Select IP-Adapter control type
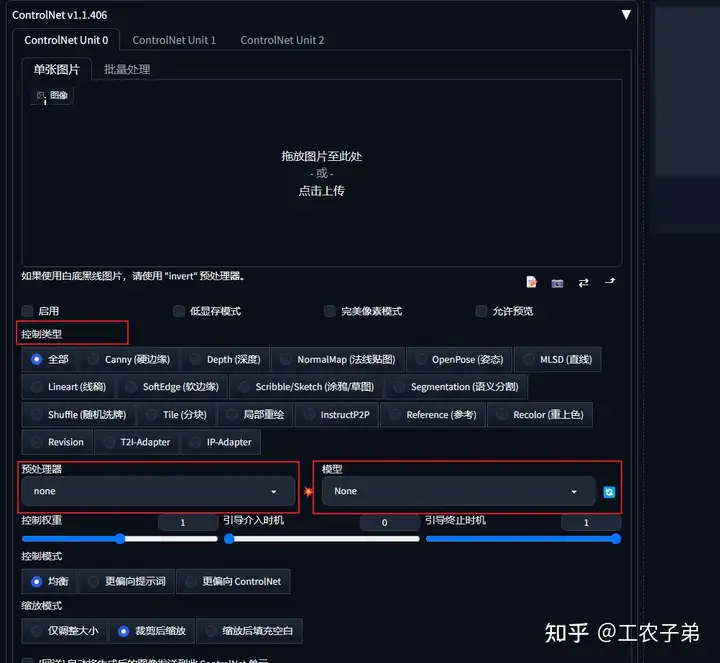The height and width of the screenshot is (663, 720). (221, 442)
